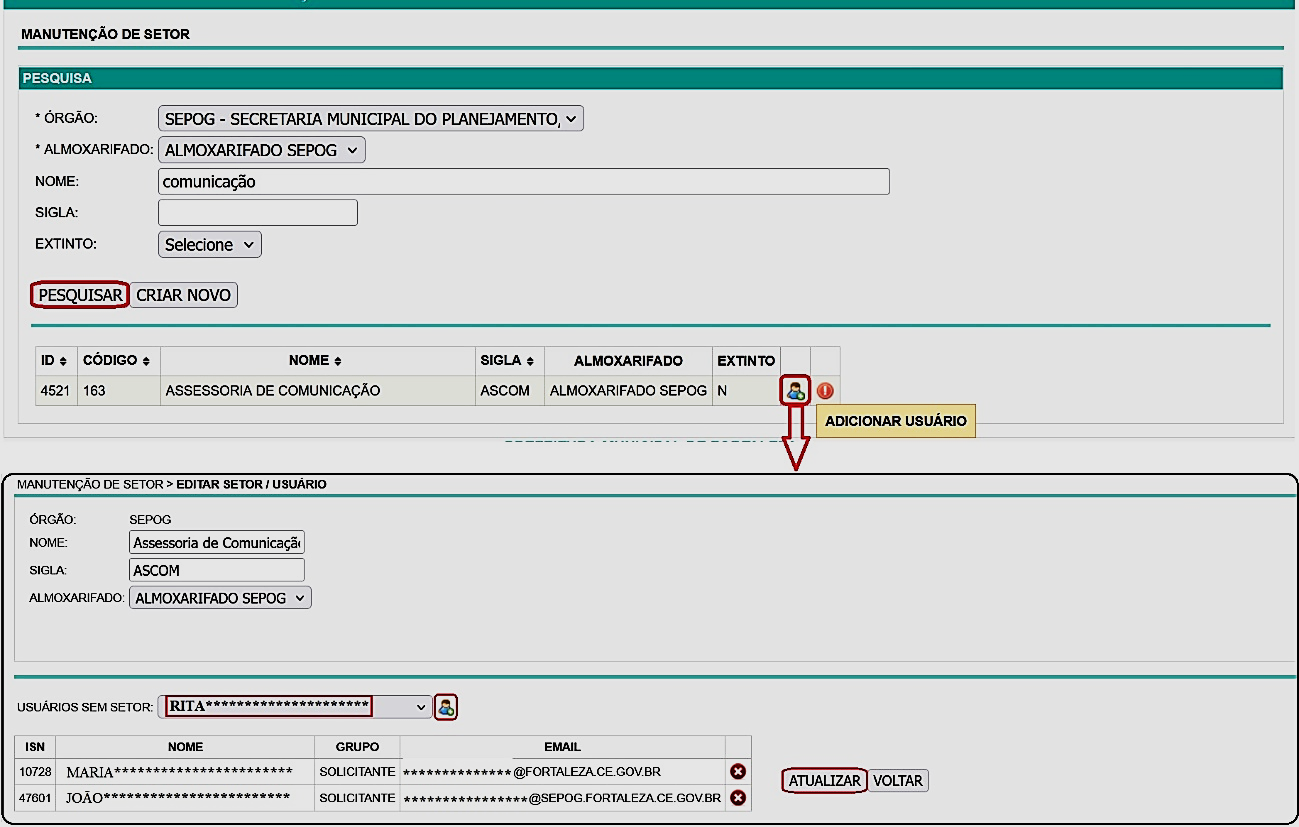Click ISN 47601 in users table

pos(35,798)
